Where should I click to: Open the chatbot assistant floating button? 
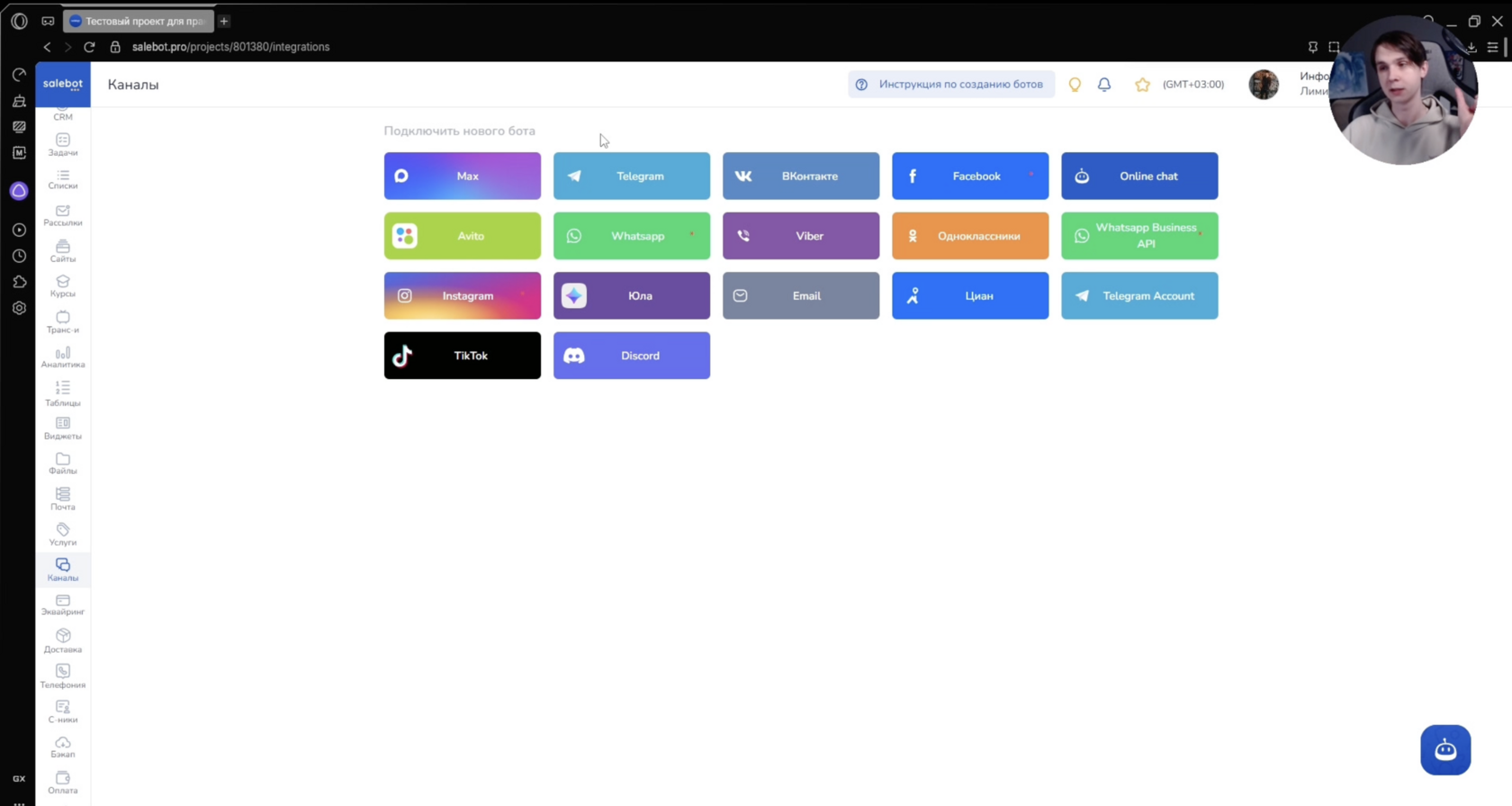click(x=1445, y=749)
